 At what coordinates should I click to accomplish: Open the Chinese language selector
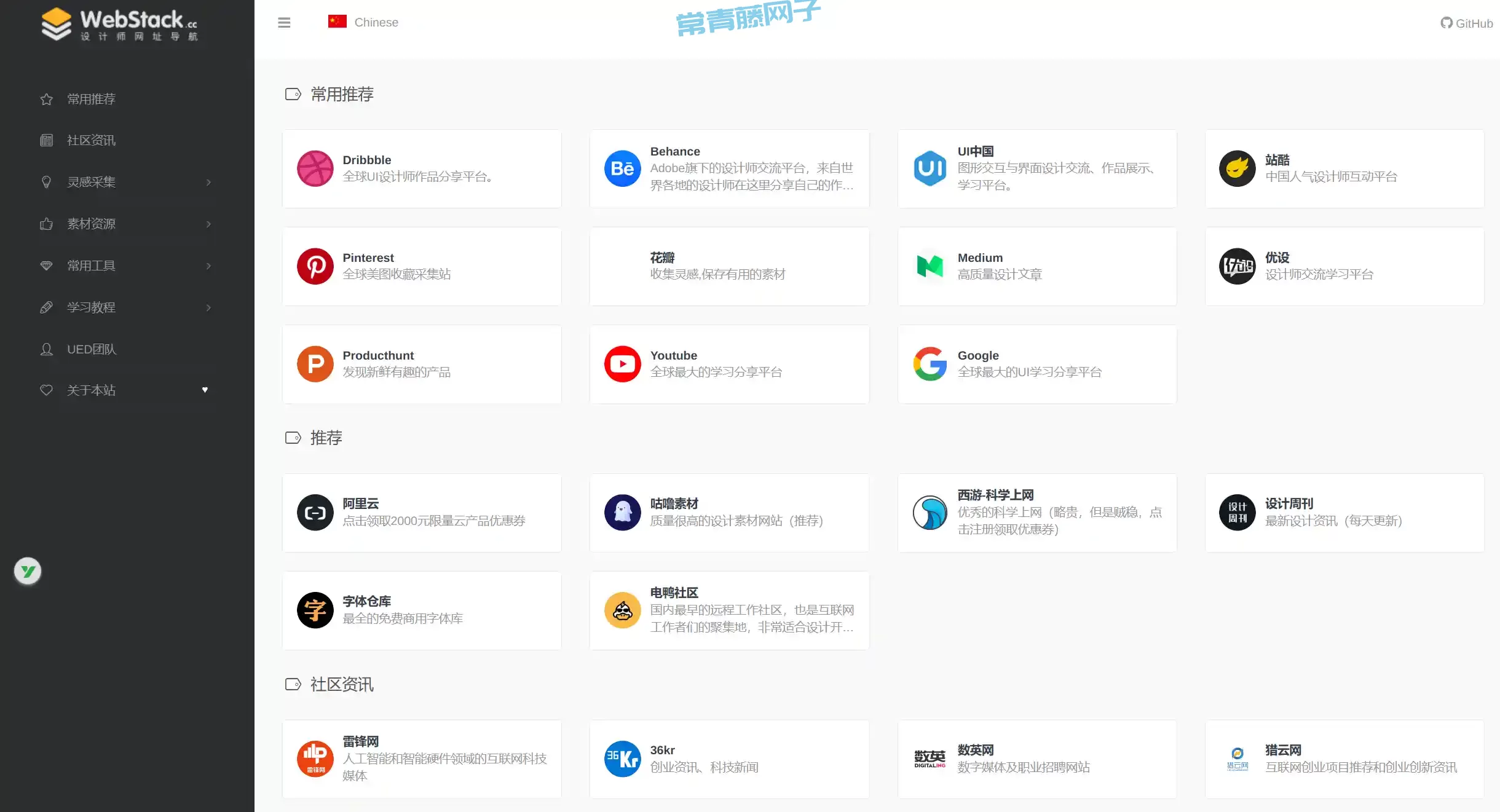coord(363,23)
